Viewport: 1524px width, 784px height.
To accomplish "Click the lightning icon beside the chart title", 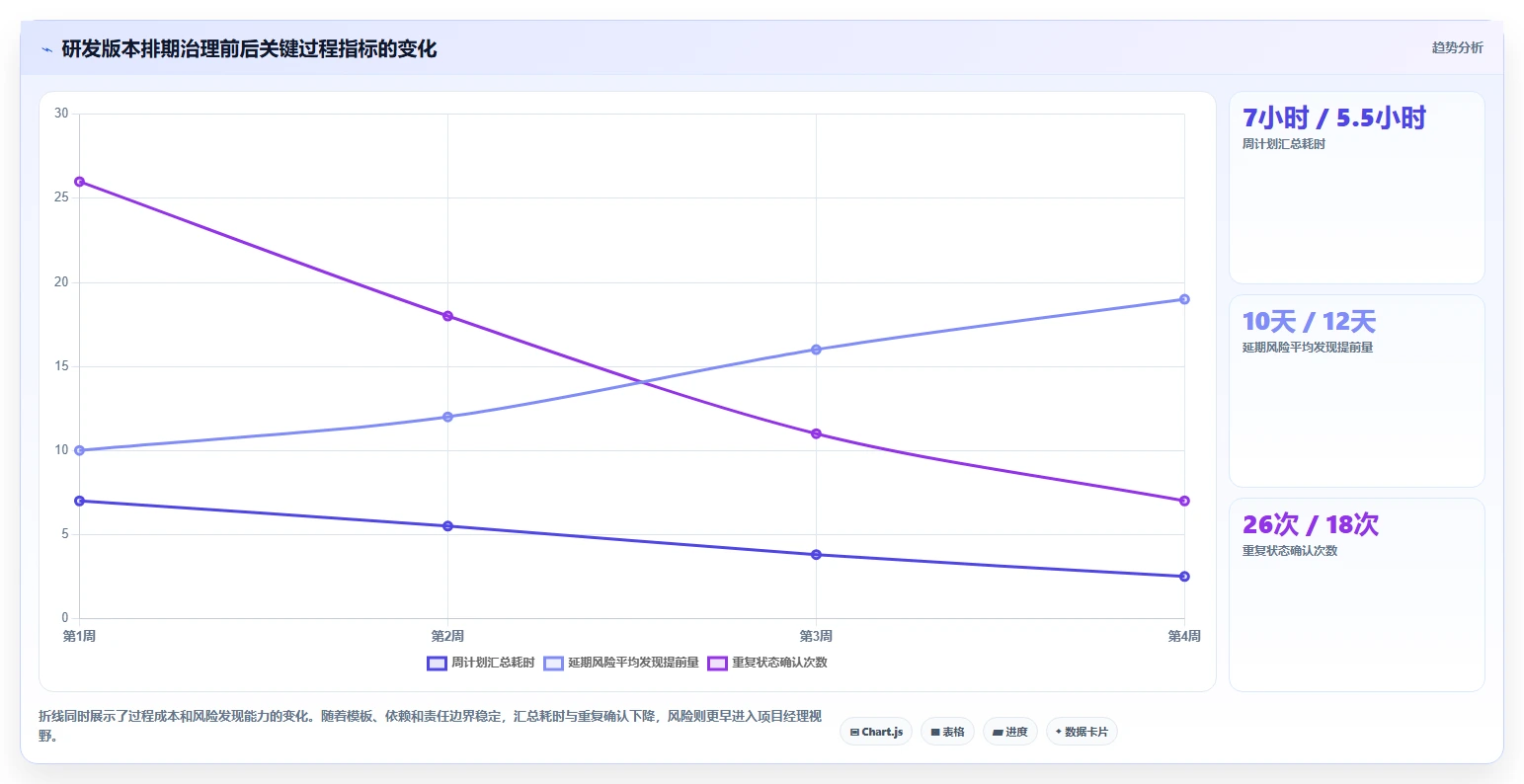I will tap(46, 49).
